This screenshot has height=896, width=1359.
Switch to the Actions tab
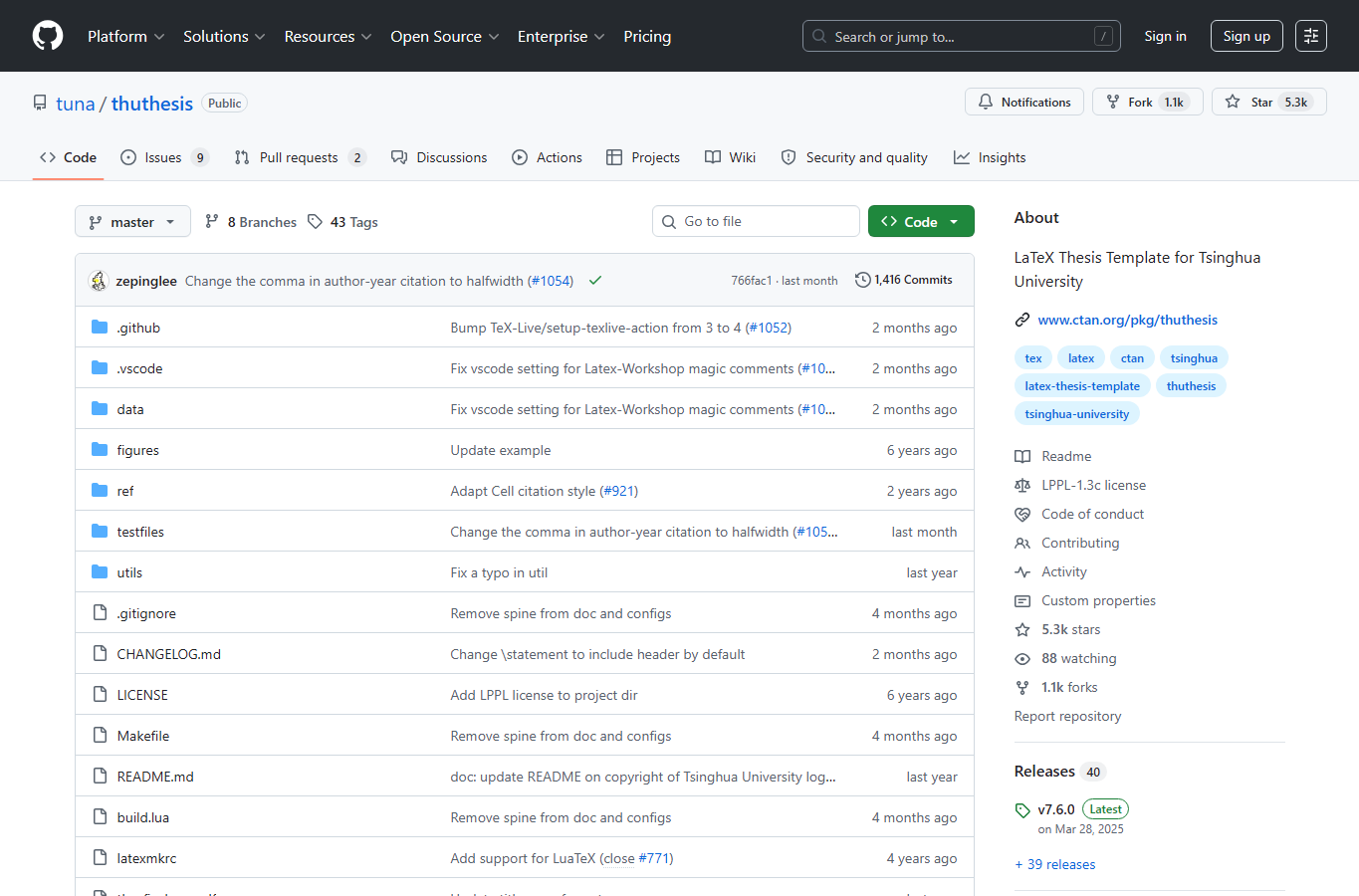coord(547,157)
